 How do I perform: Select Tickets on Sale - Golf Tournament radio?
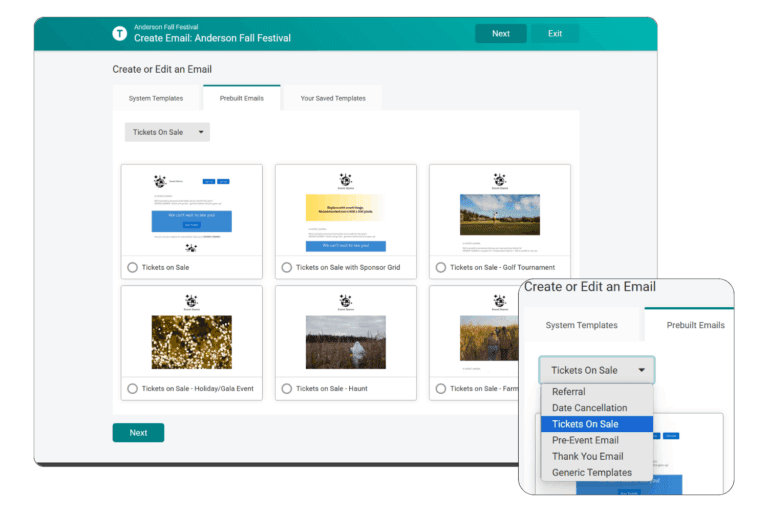pyautogui.click(x=441, y=267)
